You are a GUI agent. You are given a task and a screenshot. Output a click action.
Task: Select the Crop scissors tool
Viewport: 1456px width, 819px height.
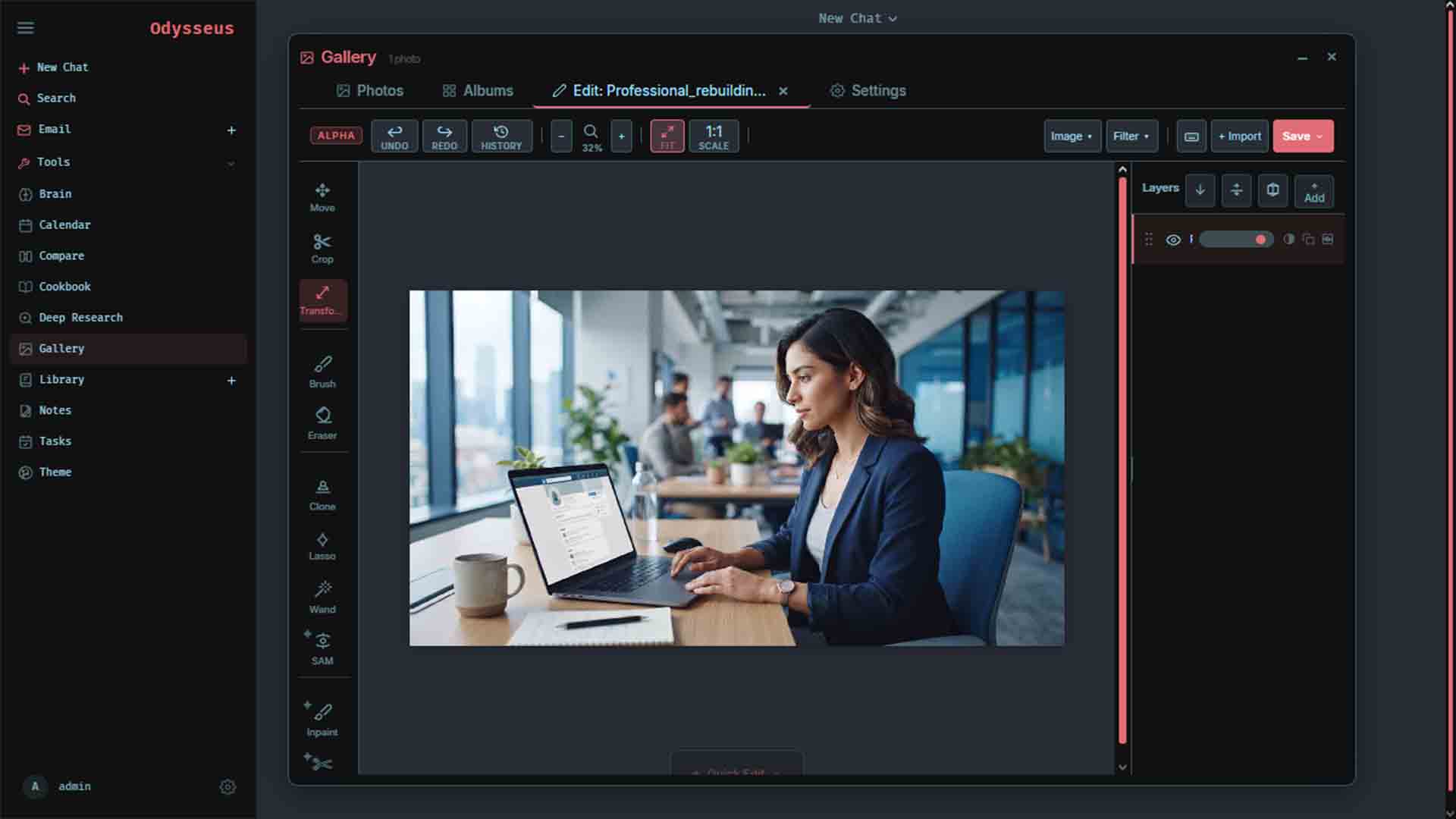pos(322,249)
